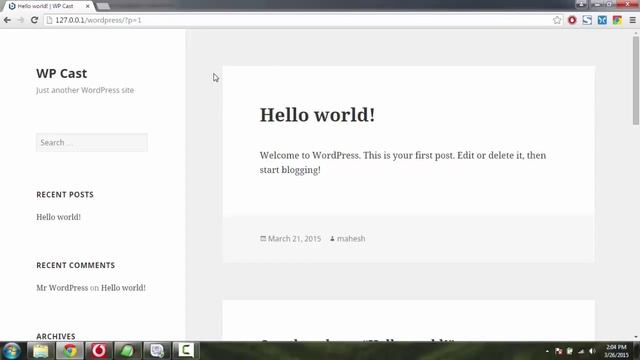
Task: Go back using browser back arrow
Action: 7,20
